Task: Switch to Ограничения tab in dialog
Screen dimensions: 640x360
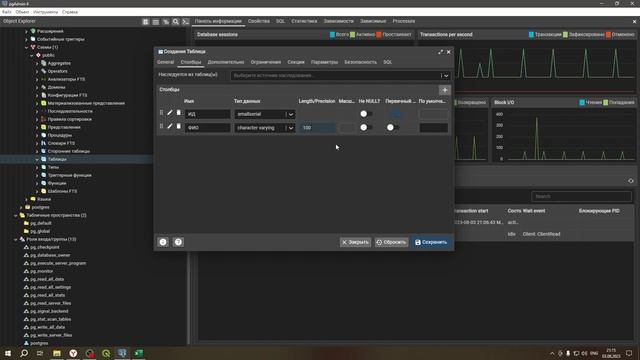Action: (266, 62)
